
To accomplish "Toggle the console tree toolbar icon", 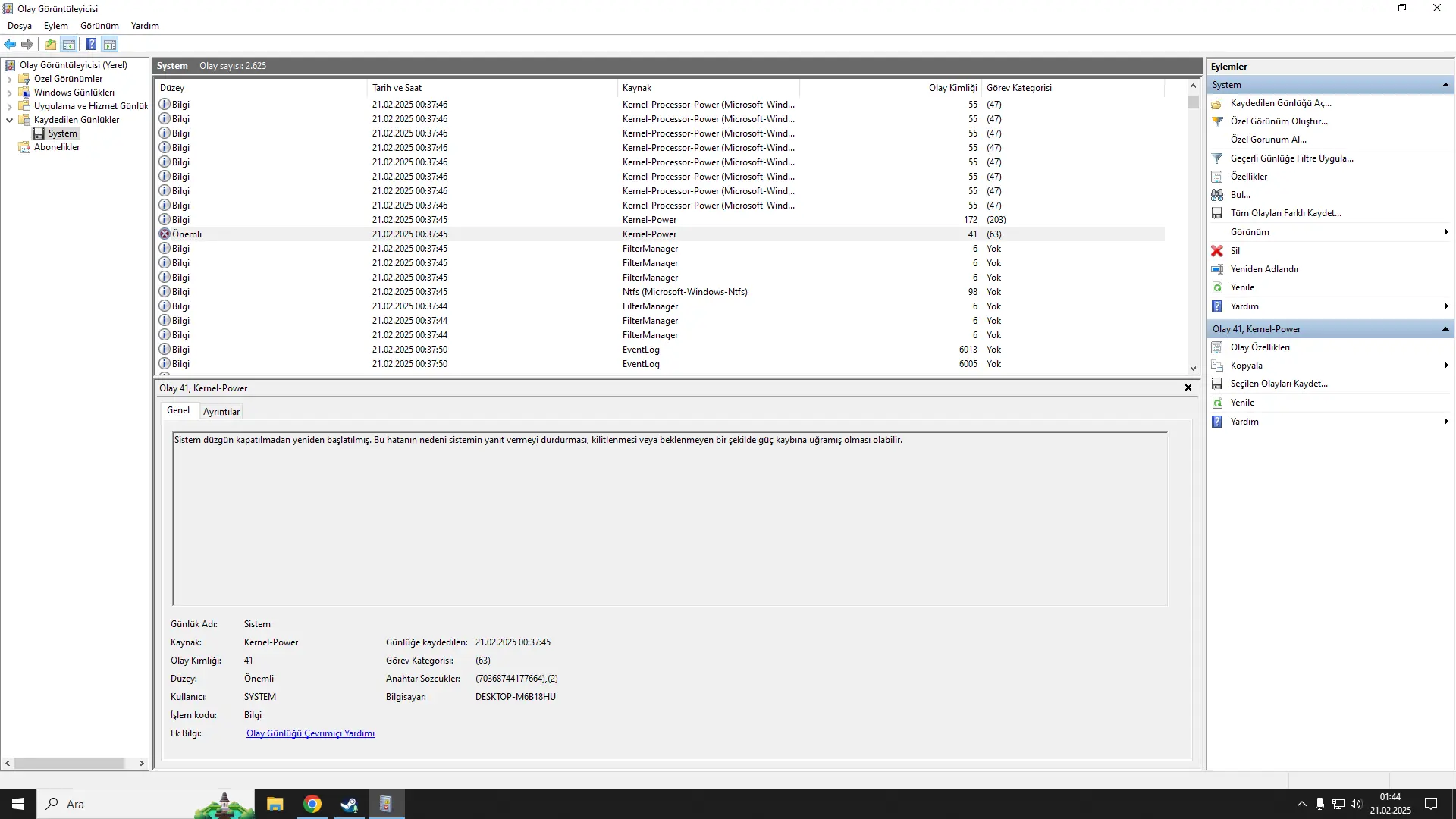I will point(69,44).
